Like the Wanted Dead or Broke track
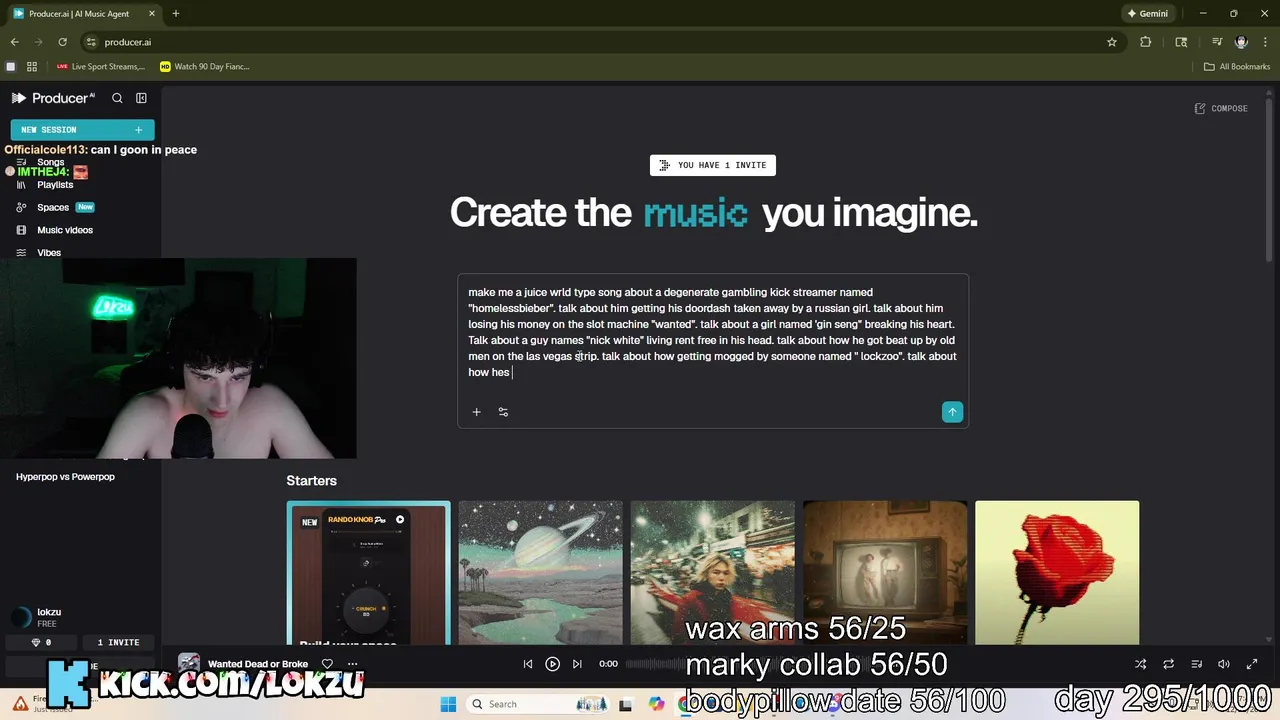 click(x=327, y=664)
